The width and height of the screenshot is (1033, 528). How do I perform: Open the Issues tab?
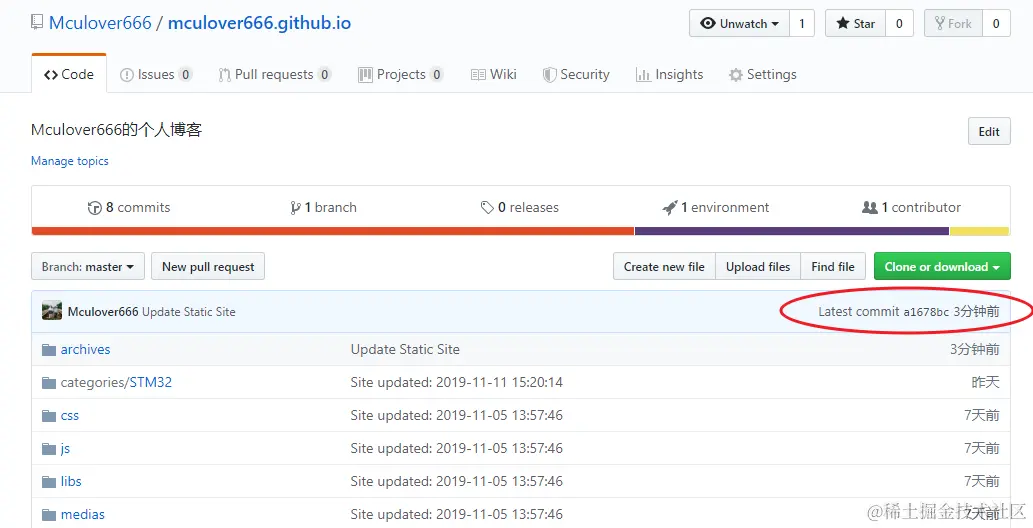click(156, 74)
